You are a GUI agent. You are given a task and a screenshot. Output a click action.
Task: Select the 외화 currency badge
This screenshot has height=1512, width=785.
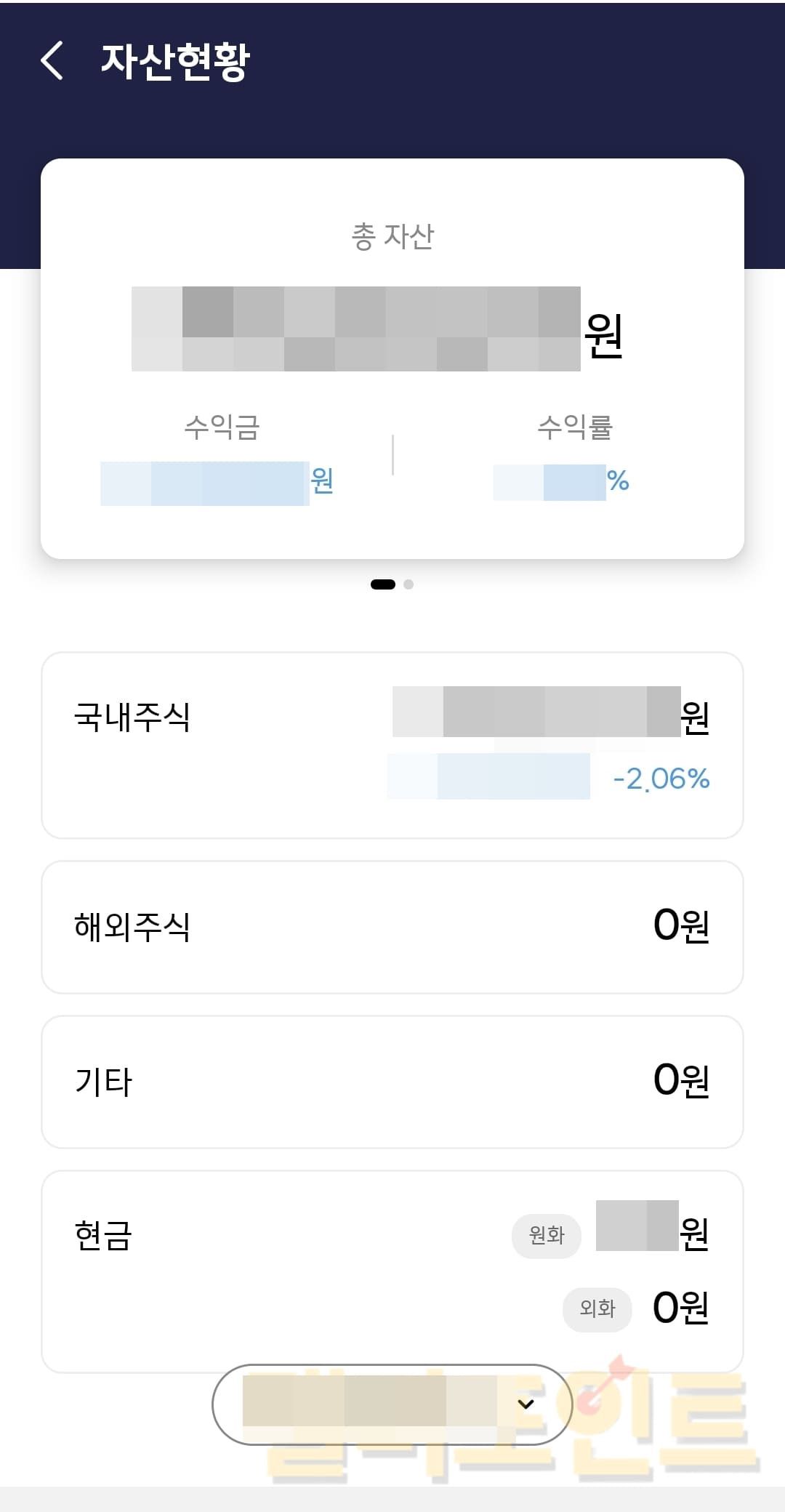(x=597, y=1308)
